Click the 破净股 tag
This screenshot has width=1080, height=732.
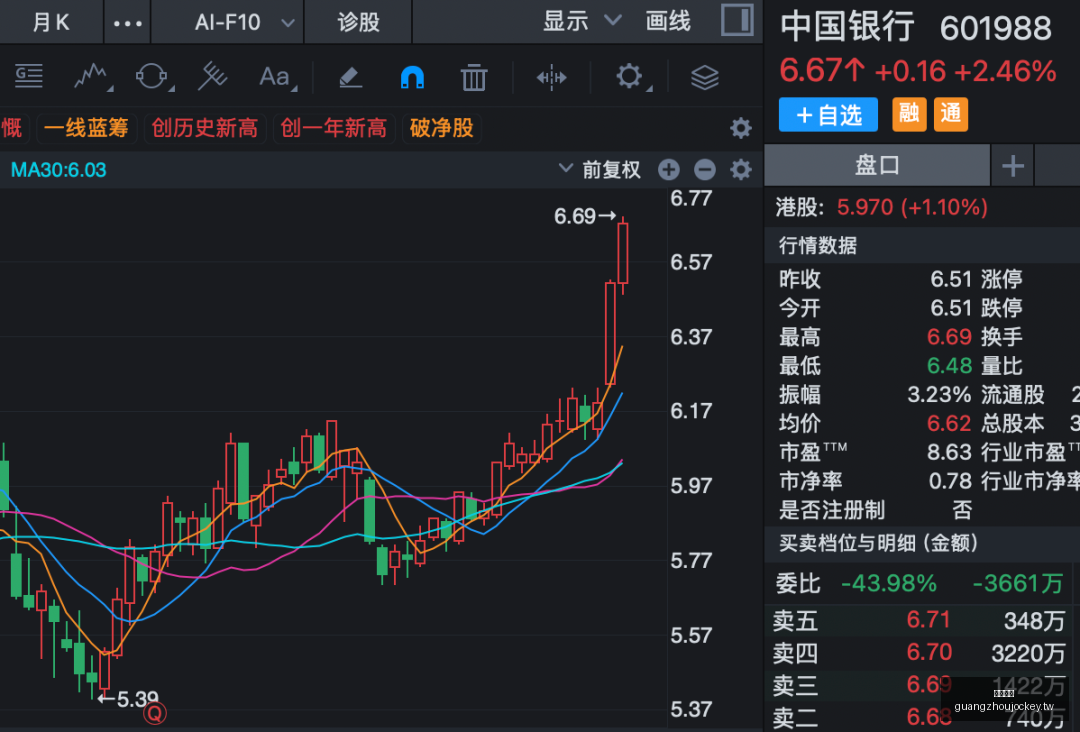pos(442,128)
